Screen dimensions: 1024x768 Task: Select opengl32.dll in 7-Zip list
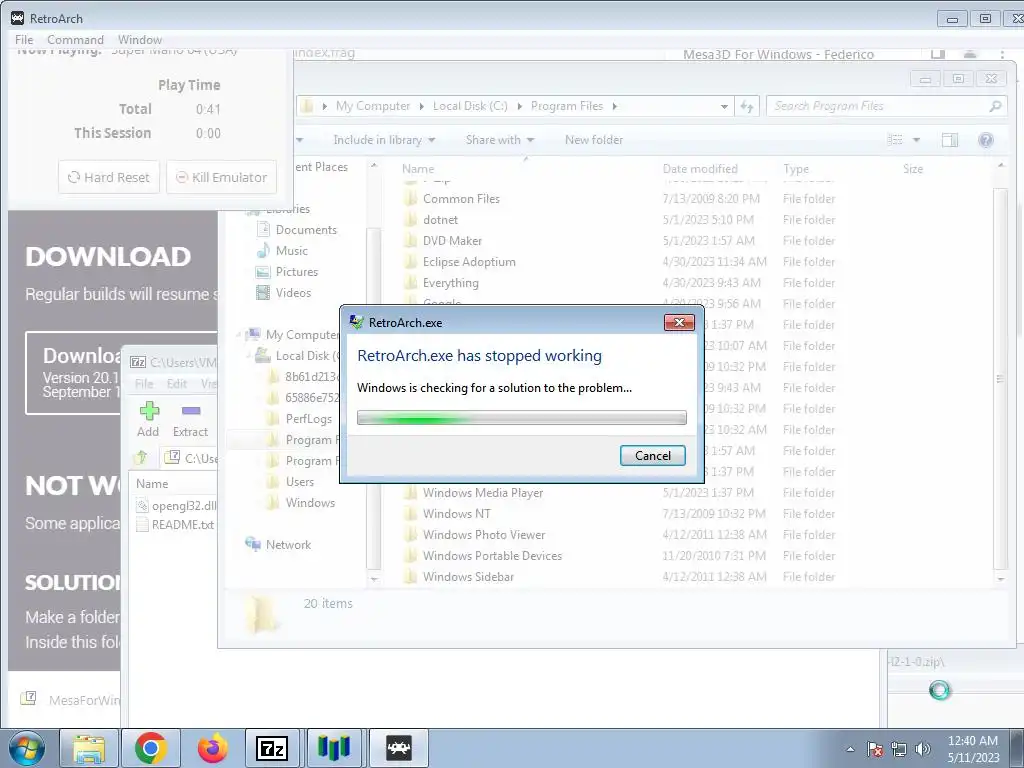click(176, 505)
